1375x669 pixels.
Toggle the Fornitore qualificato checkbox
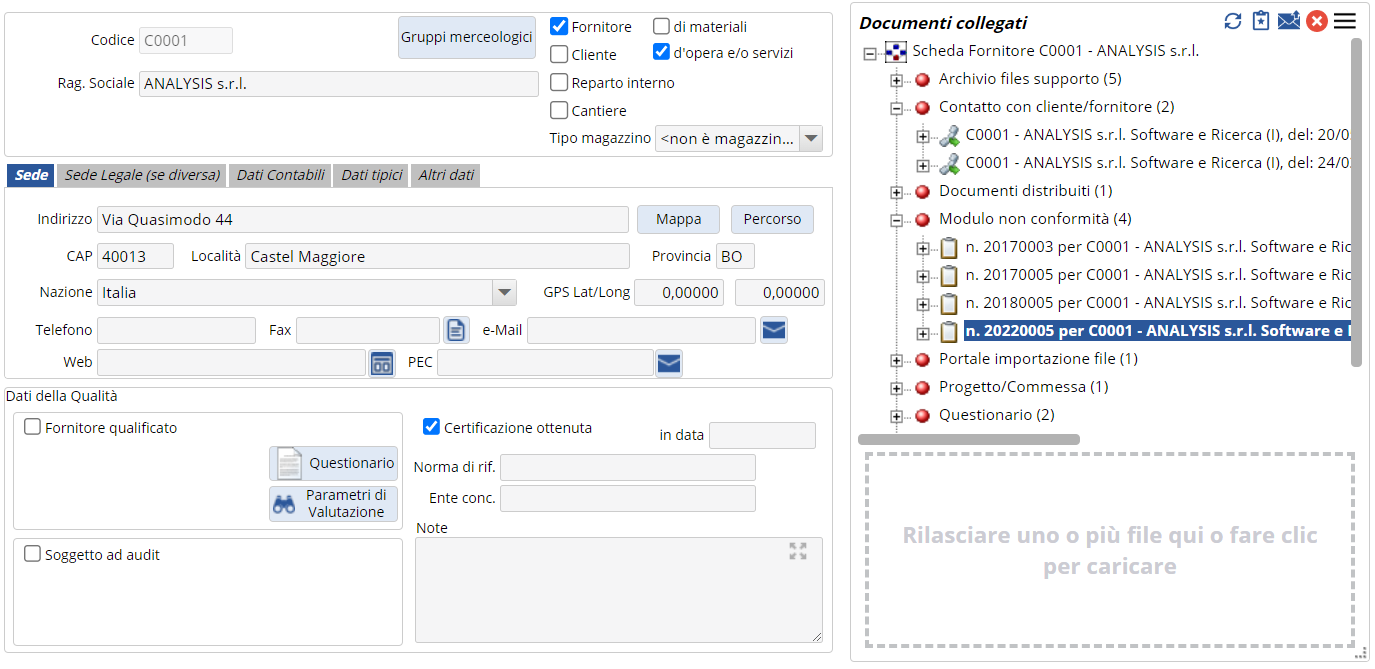(33, 428)
